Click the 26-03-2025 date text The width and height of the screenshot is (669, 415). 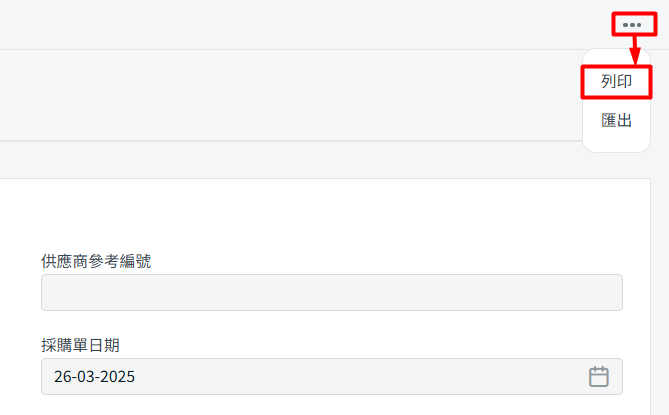click(94, 377)
